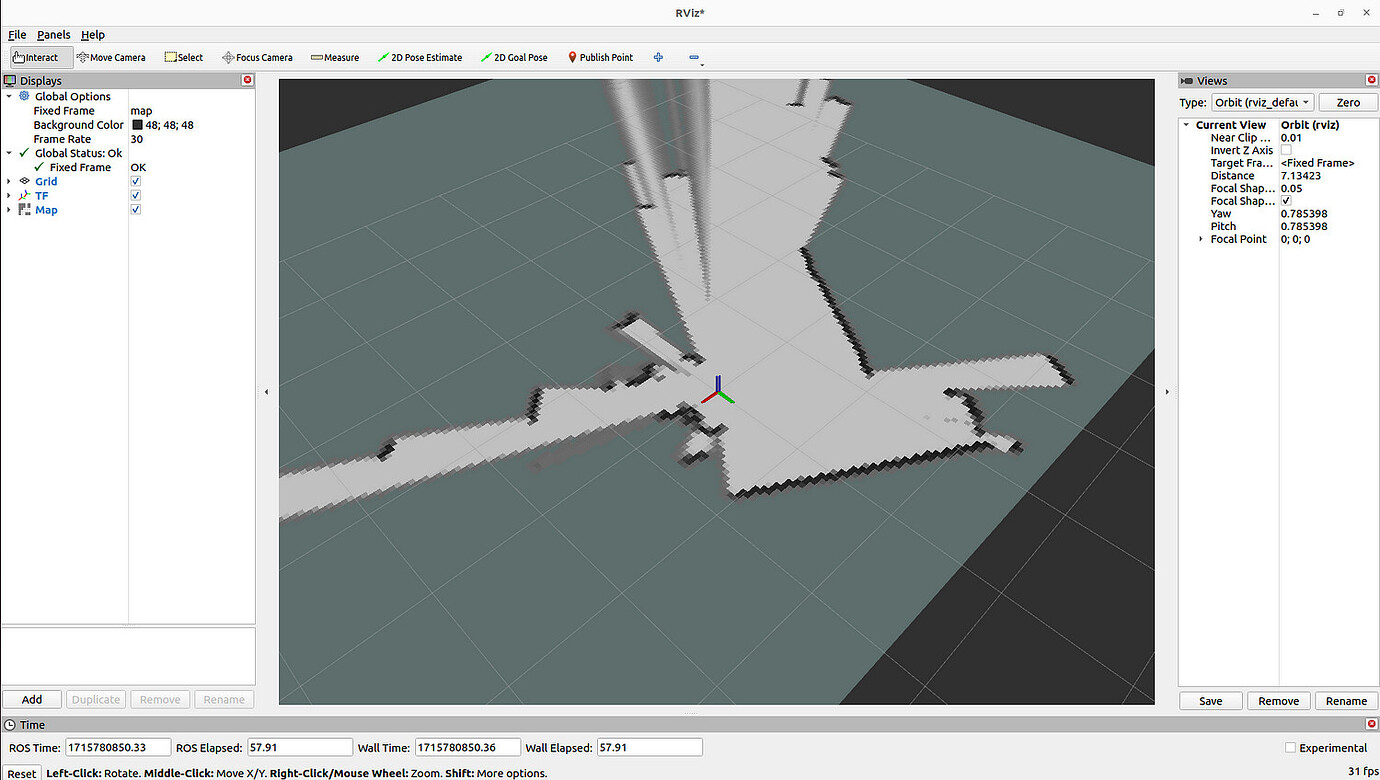This screenshot has height=780, width=1380.
Task: Open the view Type dropdown showing Orbit
Action: (1261, 102)
